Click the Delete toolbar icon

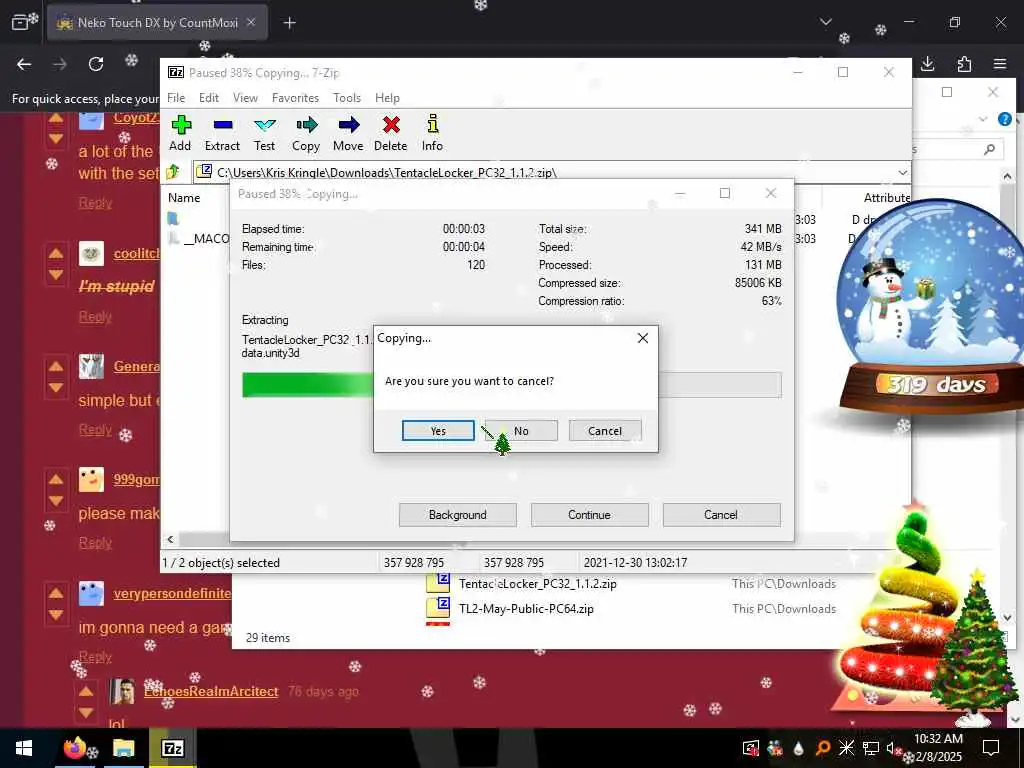click(x=391, y=133)
